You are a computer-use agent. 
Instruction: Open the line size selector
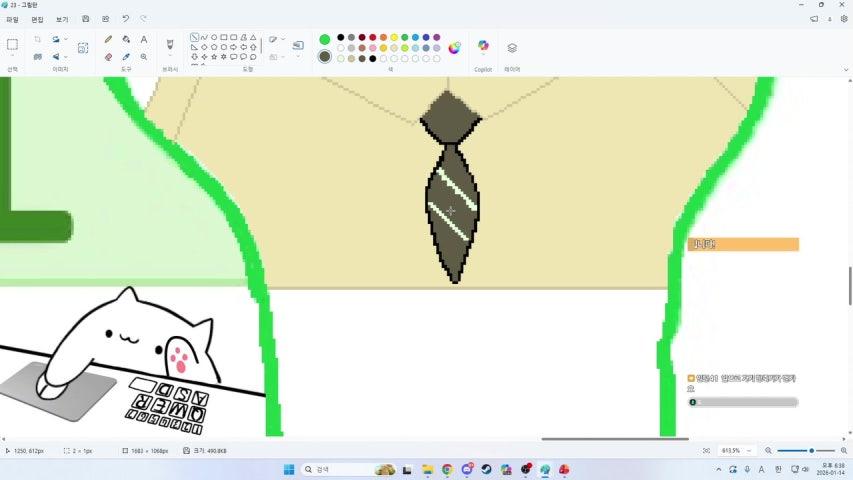point(298,46)
